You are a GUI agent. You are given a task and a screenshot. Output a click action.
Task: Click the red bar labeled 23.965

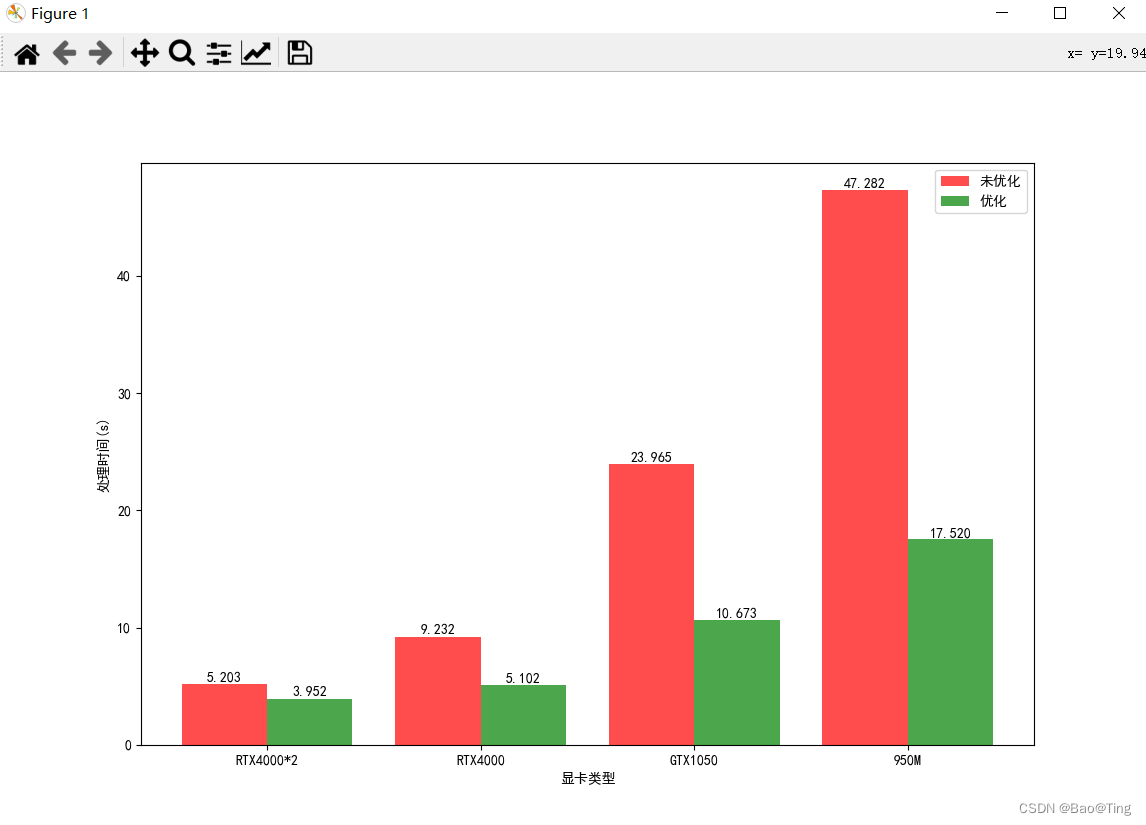[x=651, y=604]
